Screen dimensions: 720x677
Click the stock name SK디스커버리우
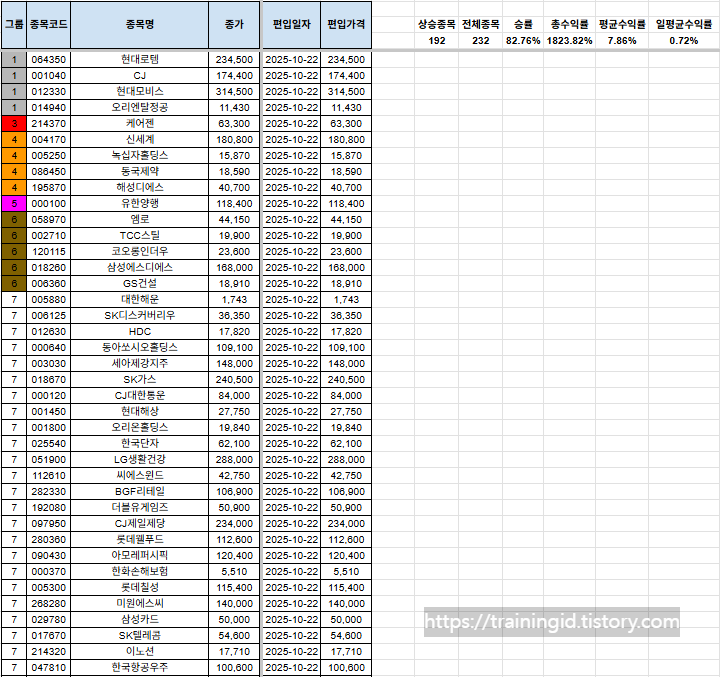point(140,316)
